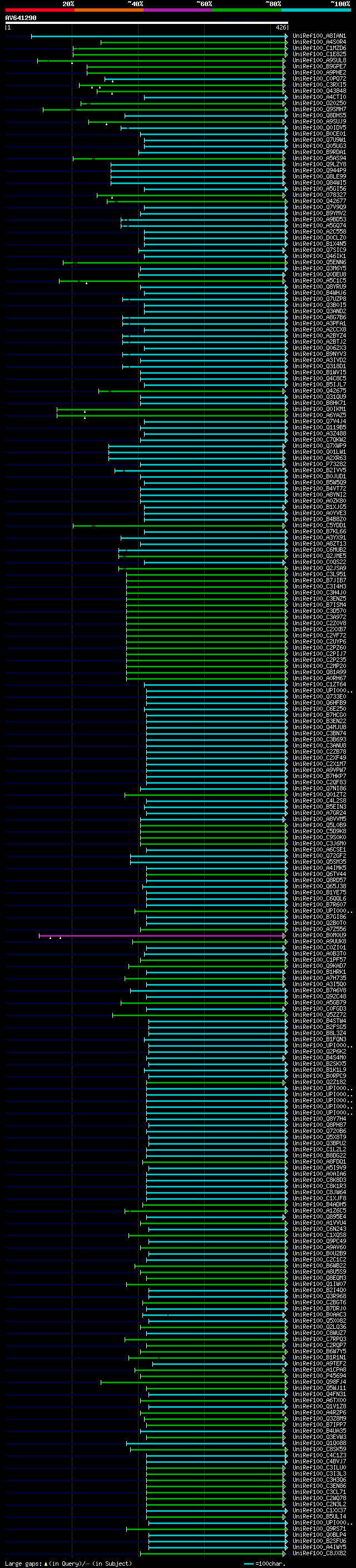
Task: Select the UniRef100_A7Z556 label
Action: point(319,929)
